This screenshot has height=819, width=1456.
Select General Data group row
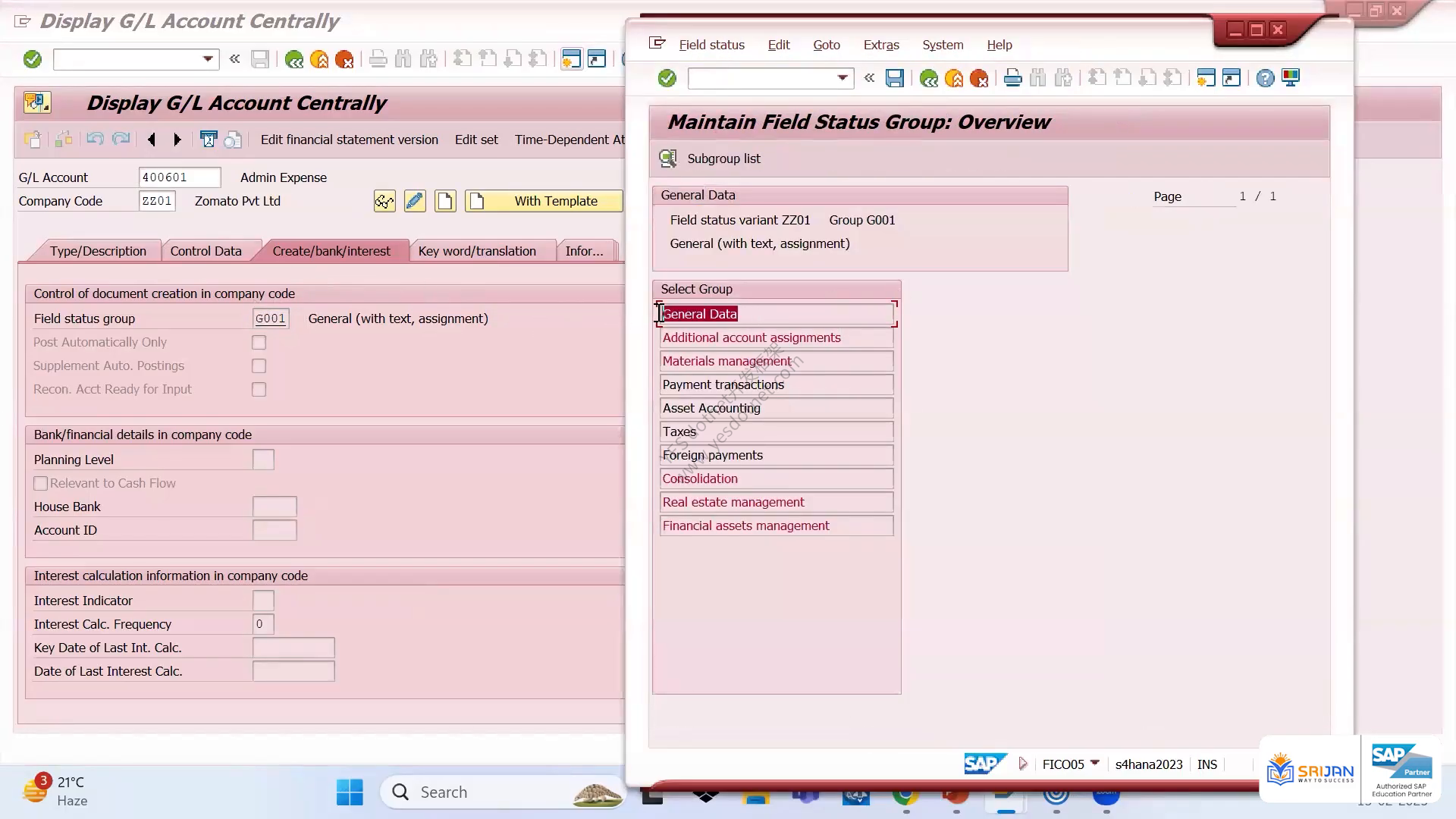point(777,314)
